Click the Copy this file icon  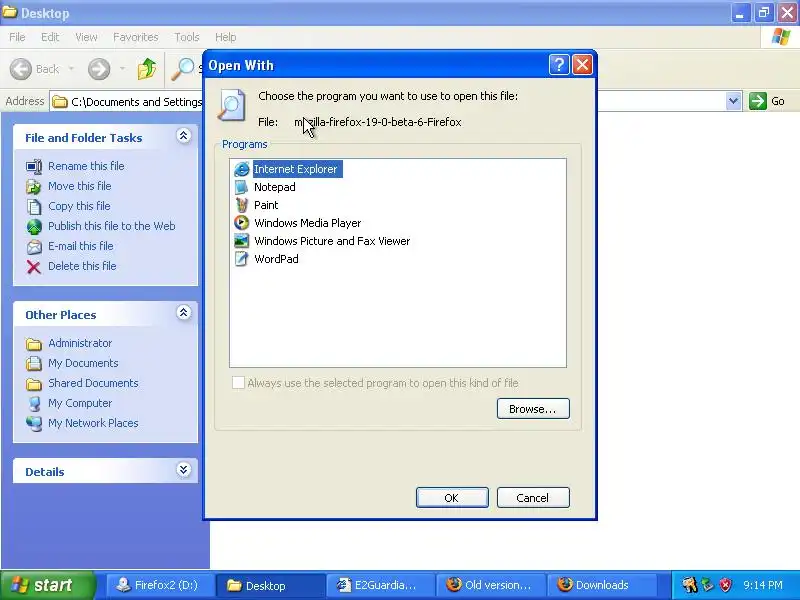click(34, 206)
